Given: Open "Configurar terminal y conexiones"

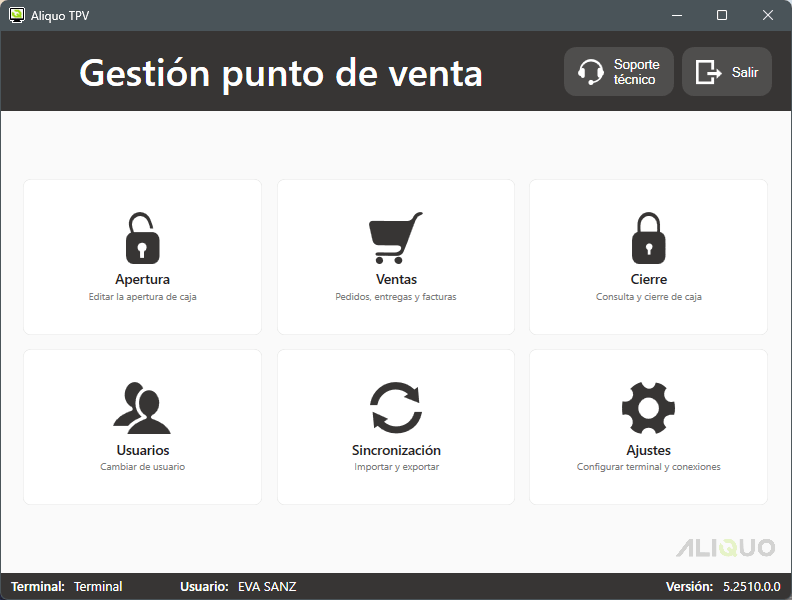Looking at the screenshot, I should point(648,467).
